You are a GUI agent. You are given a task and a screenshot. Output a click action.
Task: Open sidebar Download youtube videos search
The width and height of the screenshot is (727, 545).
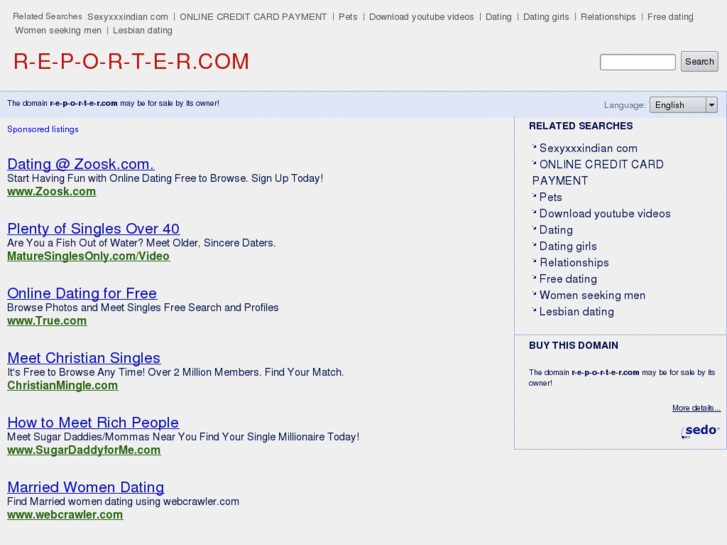(x=605, y=213)
